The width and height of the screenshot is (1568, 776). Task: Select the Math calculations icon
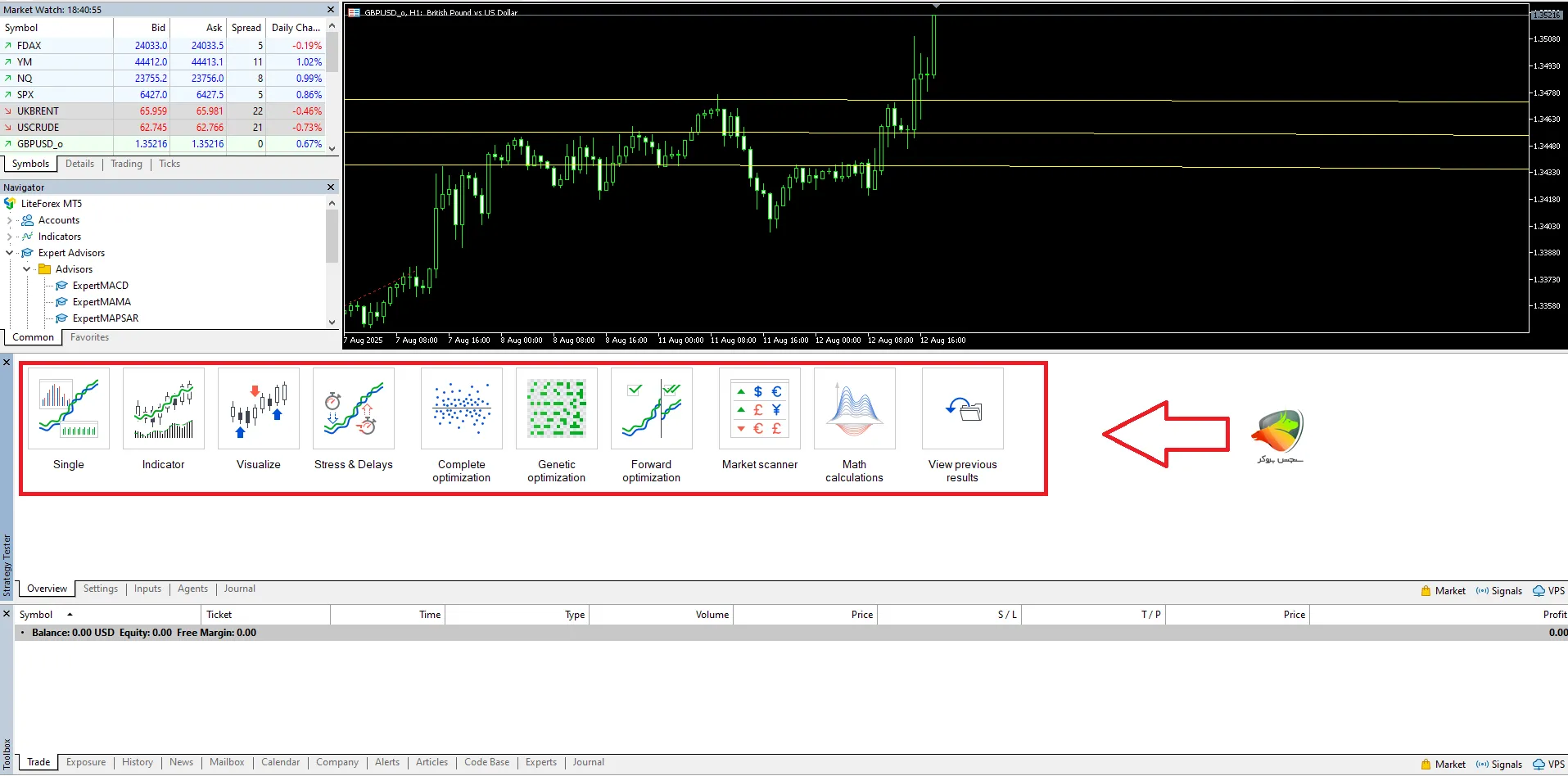coord(855,408)
